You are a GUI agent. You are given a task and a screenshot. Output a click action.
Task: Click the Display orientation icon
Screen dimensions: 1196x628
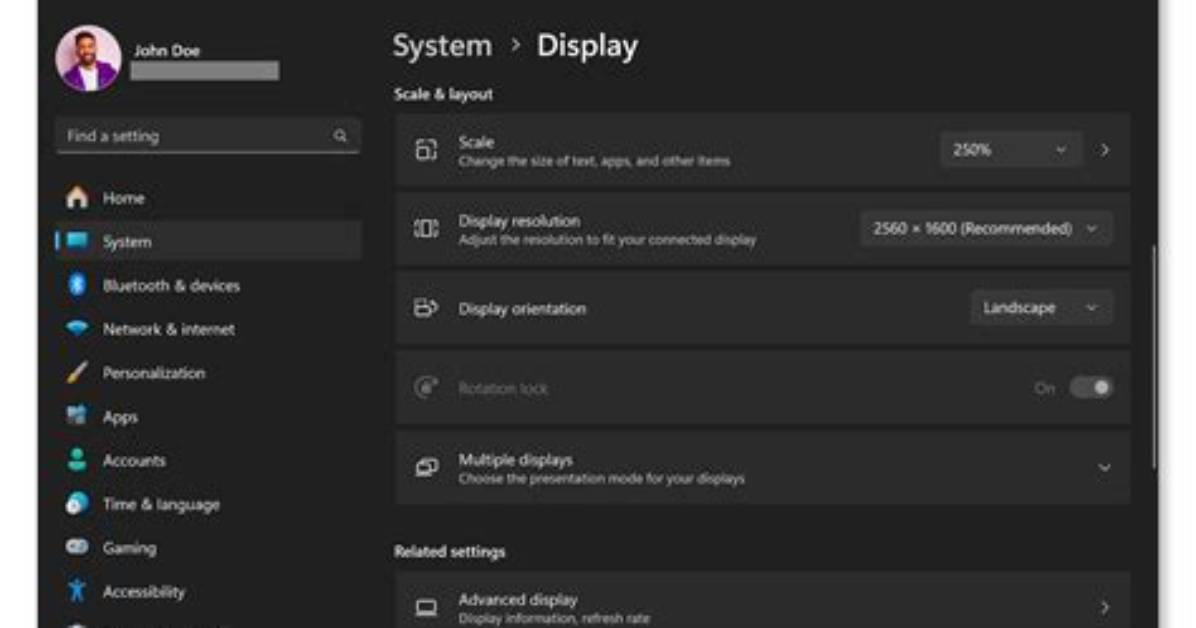tap(426, 308)
